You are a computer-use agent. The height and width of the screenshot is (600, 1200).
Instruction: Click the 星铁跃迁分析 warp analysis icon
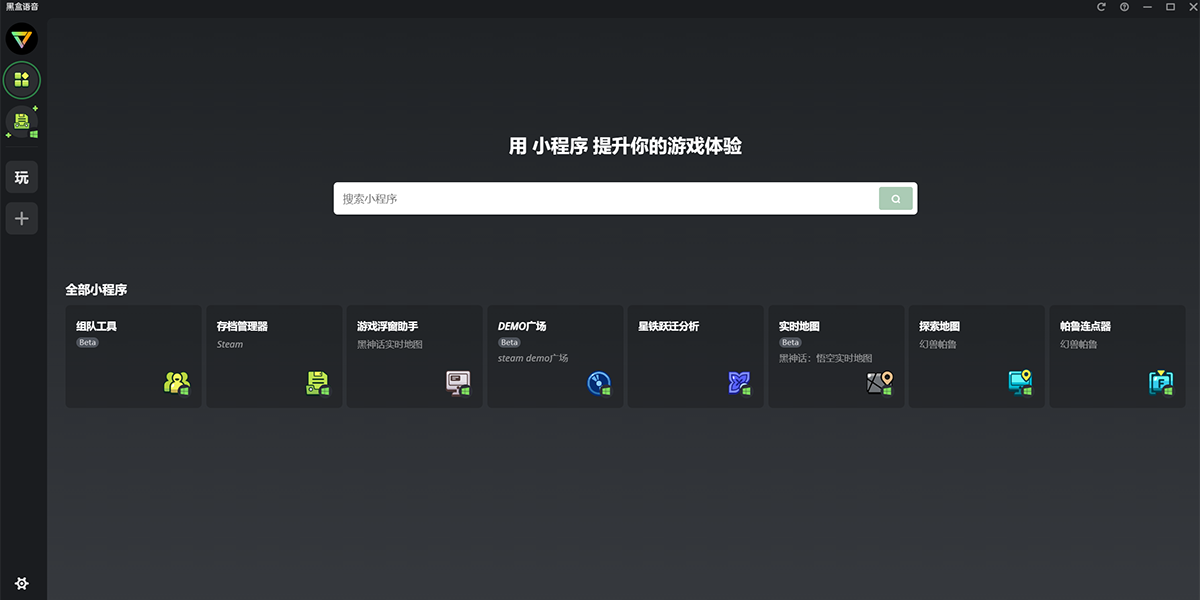[738, 382]
